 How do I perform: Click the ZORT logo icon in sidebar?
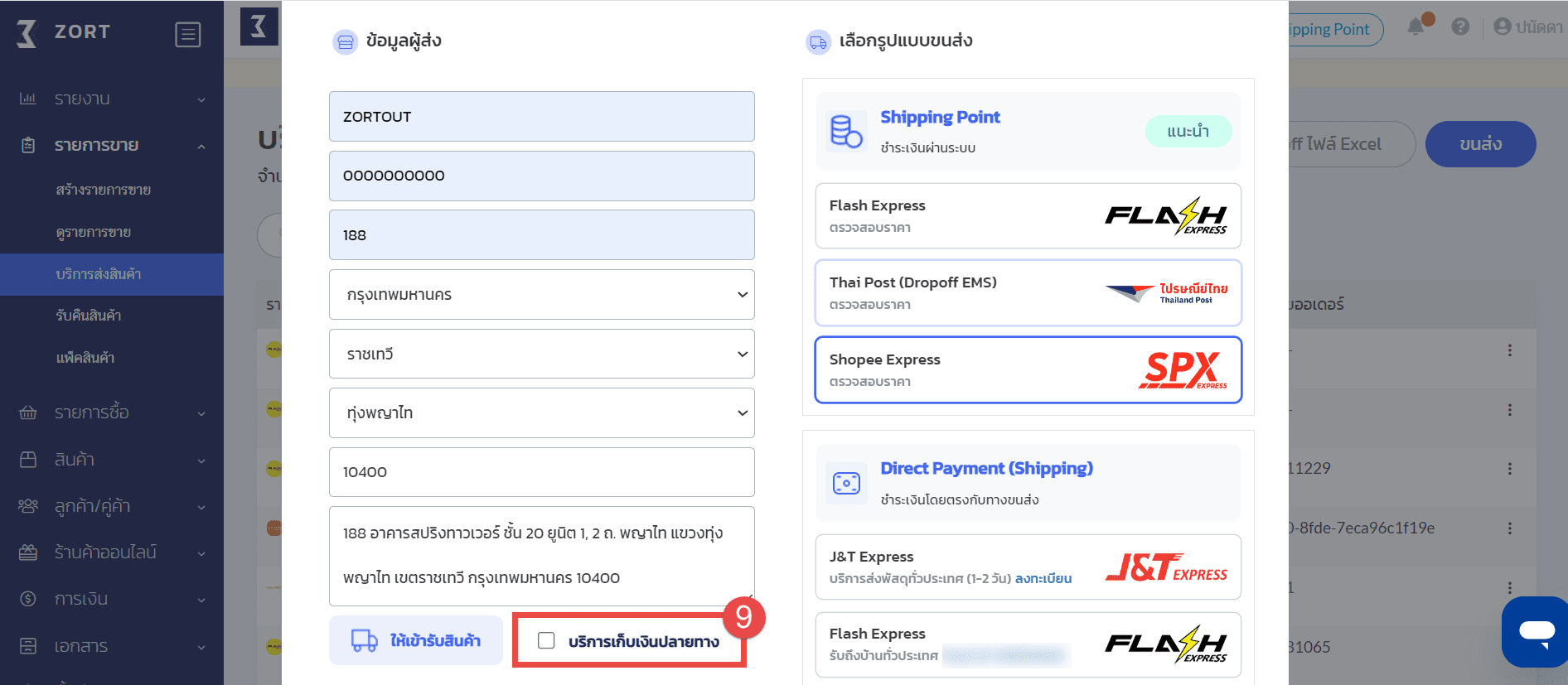click(x=27, y=33)
